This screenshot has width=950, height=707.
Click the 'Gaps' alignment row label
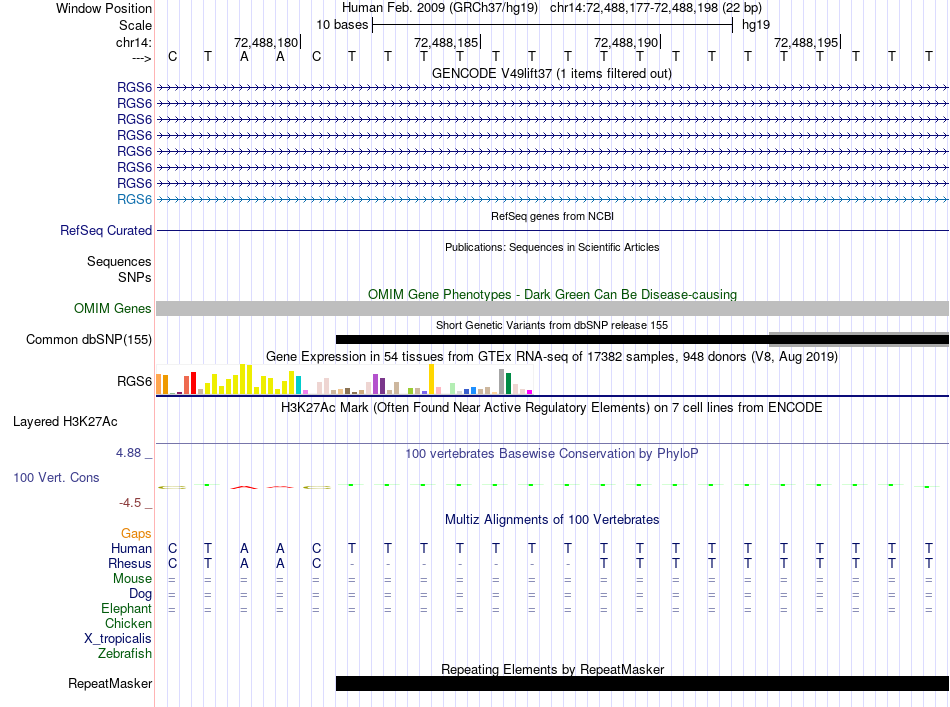136,533
